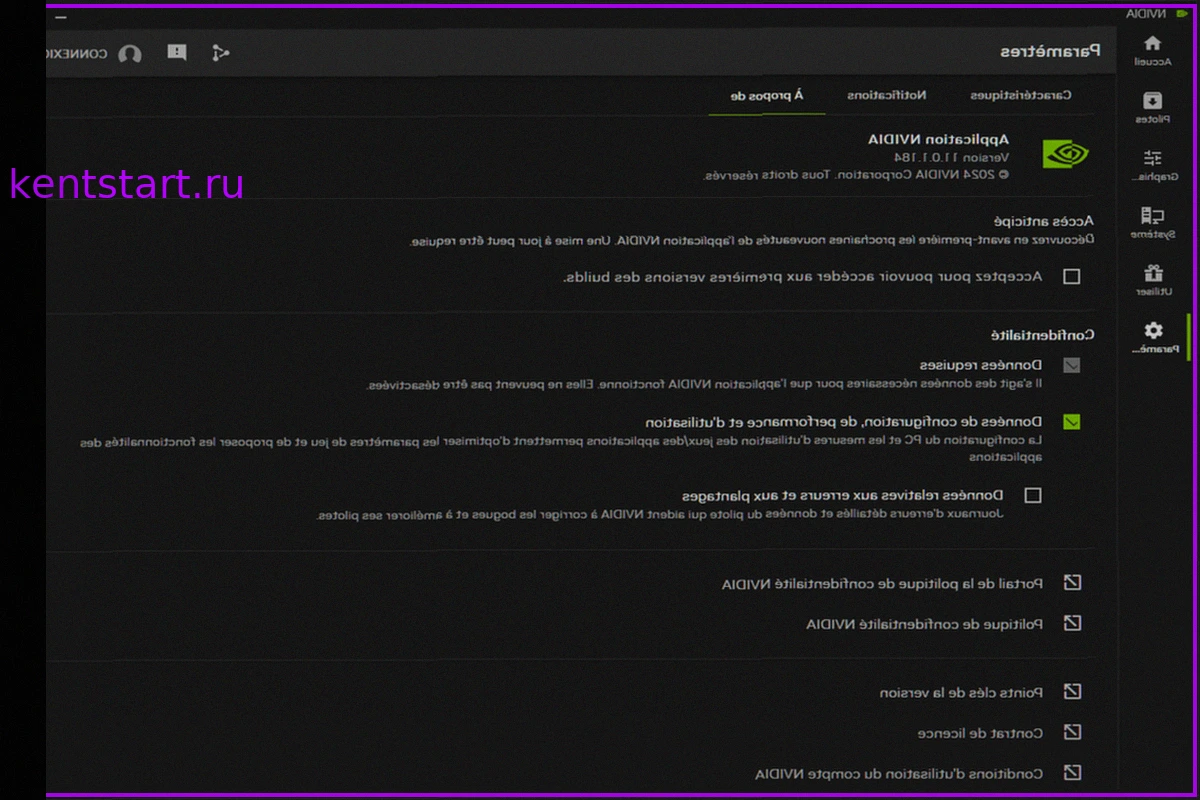Open the Utiliser gift icon

(x=1152, y=273)
